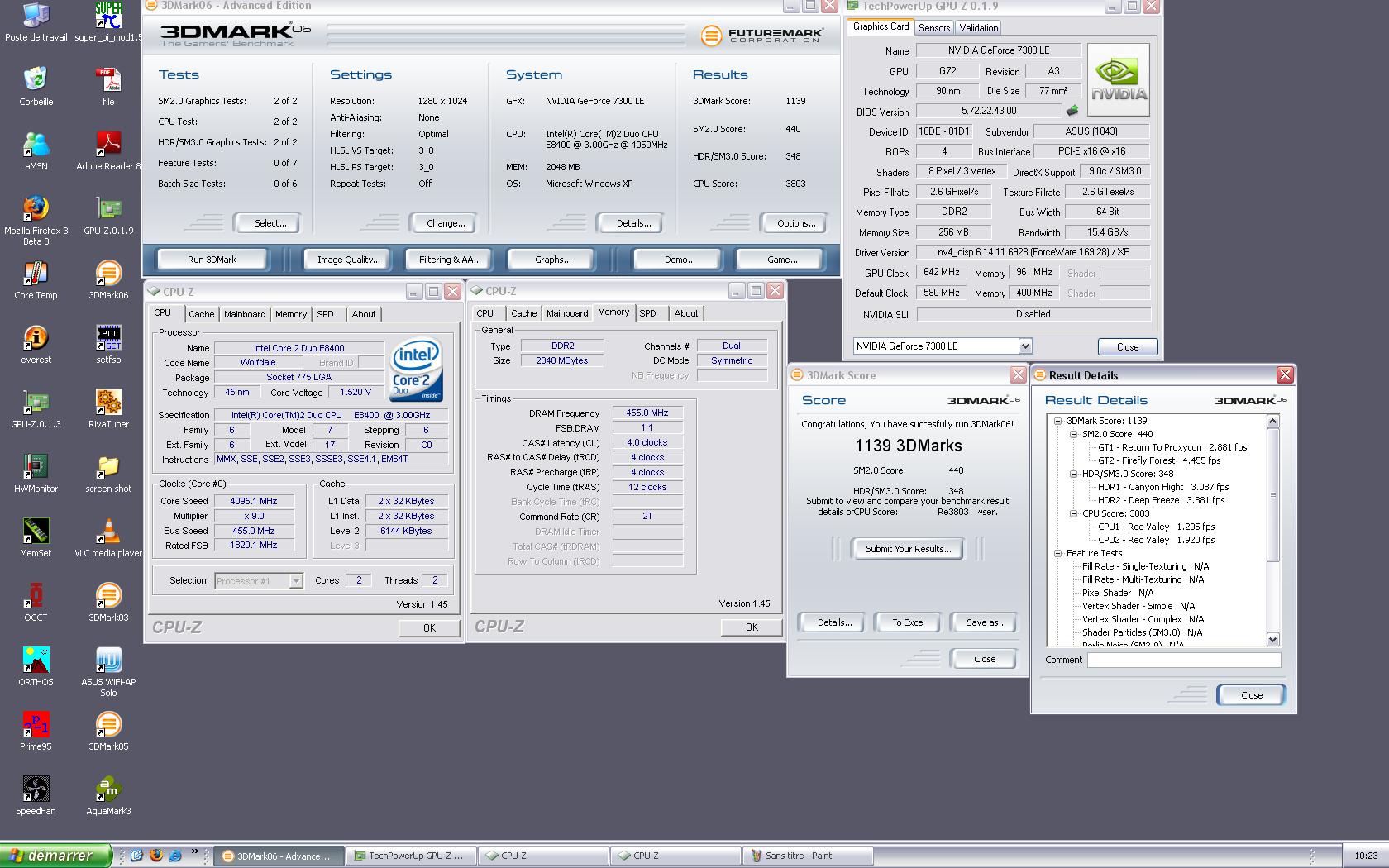Viewport: 1389px width, 868px height.
Task: Launch AquaMark3 desktop icon
Action: (108, 796)
